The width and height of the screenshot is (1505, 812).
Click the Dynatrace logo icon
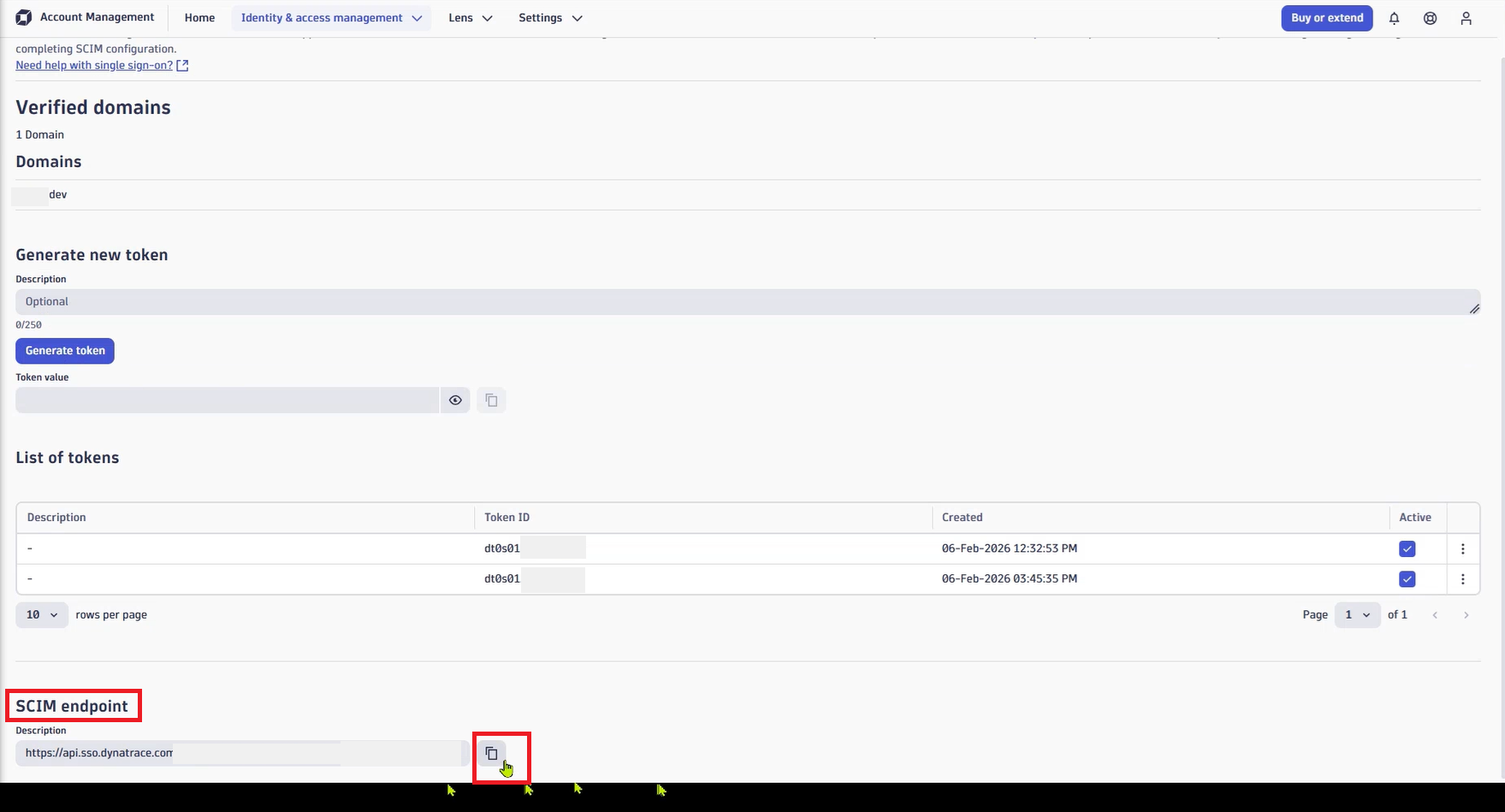tap(24, 17)
